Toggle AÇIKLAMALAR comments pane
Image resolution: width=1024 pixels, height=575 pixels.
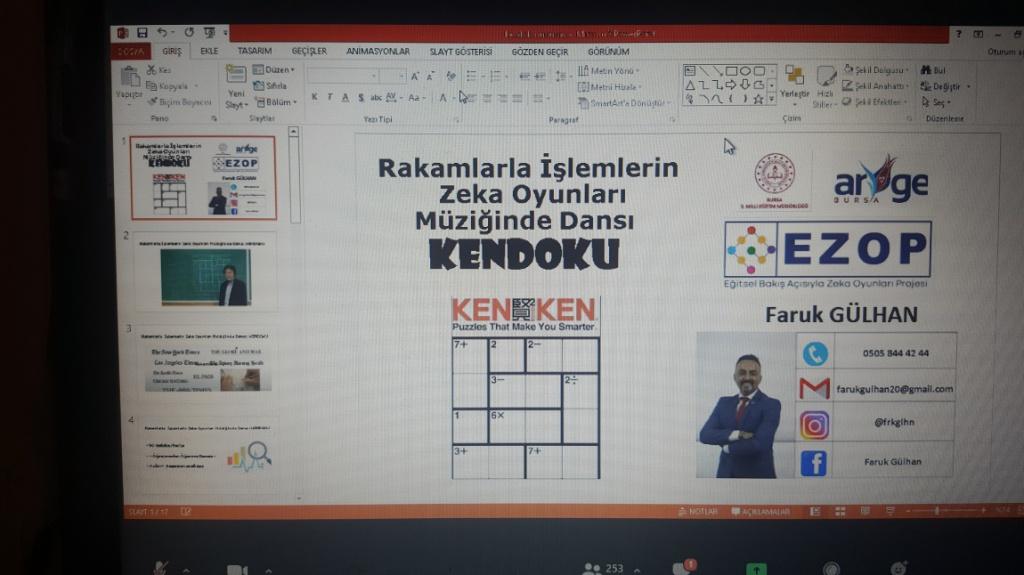(761, 511)
